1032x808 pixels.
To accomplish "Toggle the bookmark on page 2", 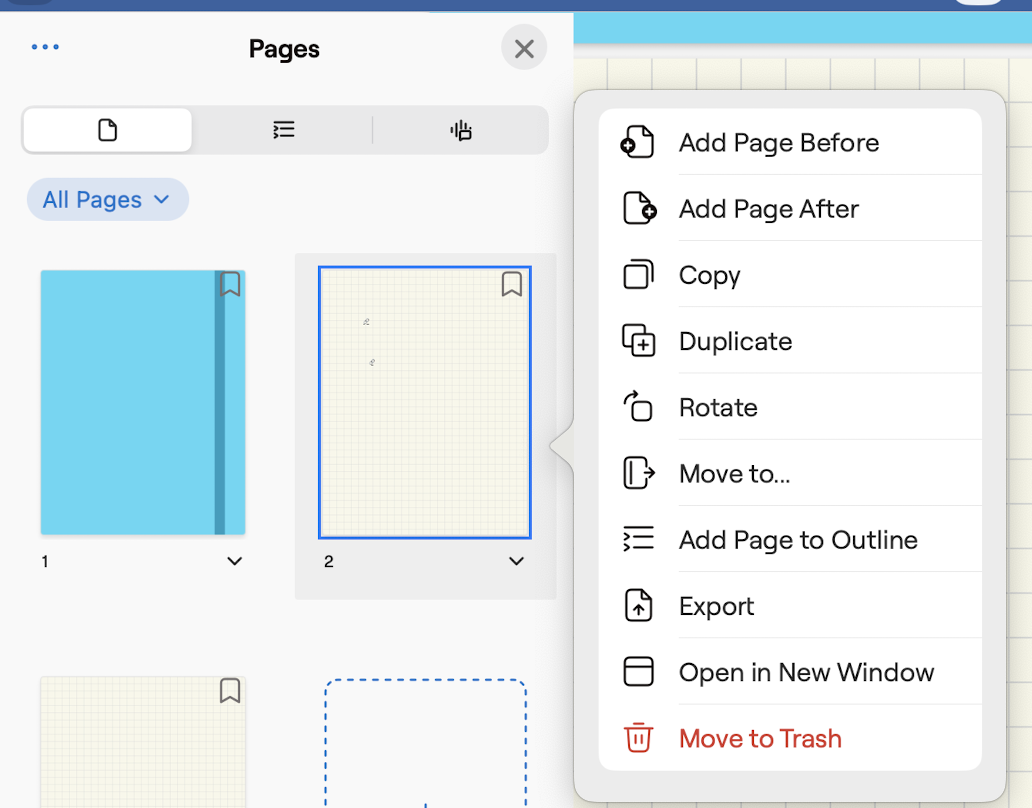I will [x=512, y=284].
